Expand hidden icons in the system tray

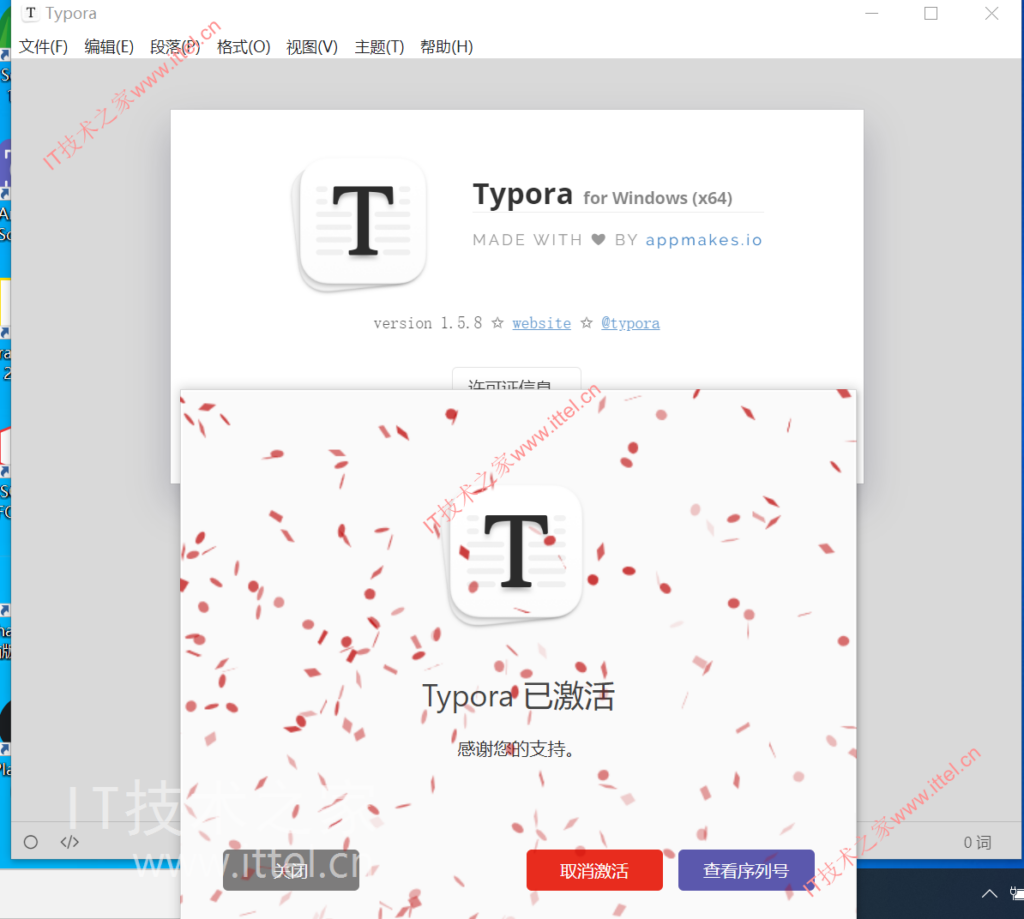[989, 893]
